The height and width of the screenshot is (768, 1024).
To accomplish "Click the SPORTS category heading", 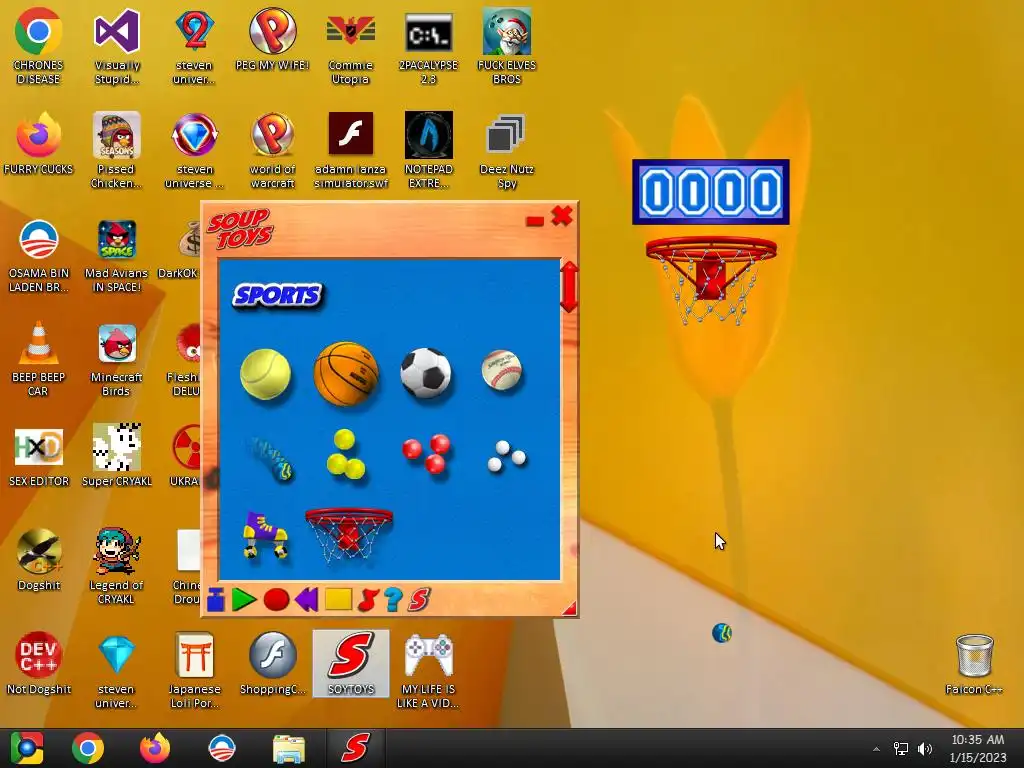I will [x=278, y=295].
